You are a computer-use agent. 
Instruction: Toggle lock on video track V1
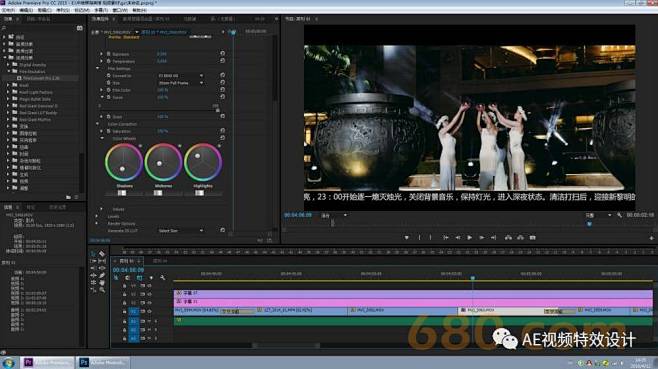(124, 311)
